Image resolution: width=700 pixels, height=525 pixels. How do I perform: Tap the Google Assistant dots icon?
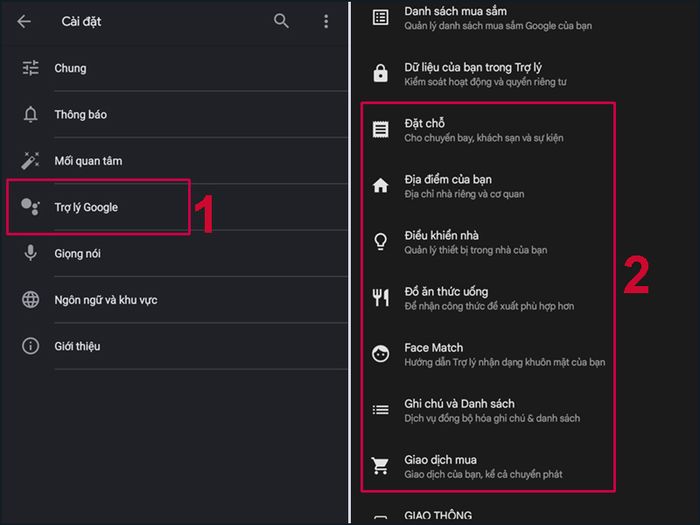(x=30, y=207)
